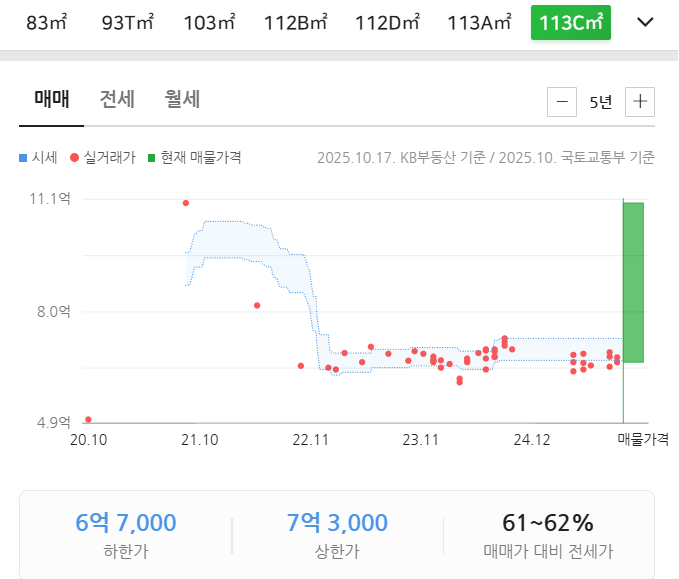Choose the 103㎡ area option
This screenshot has width=679, height=579.
click(x=208, y=22)
